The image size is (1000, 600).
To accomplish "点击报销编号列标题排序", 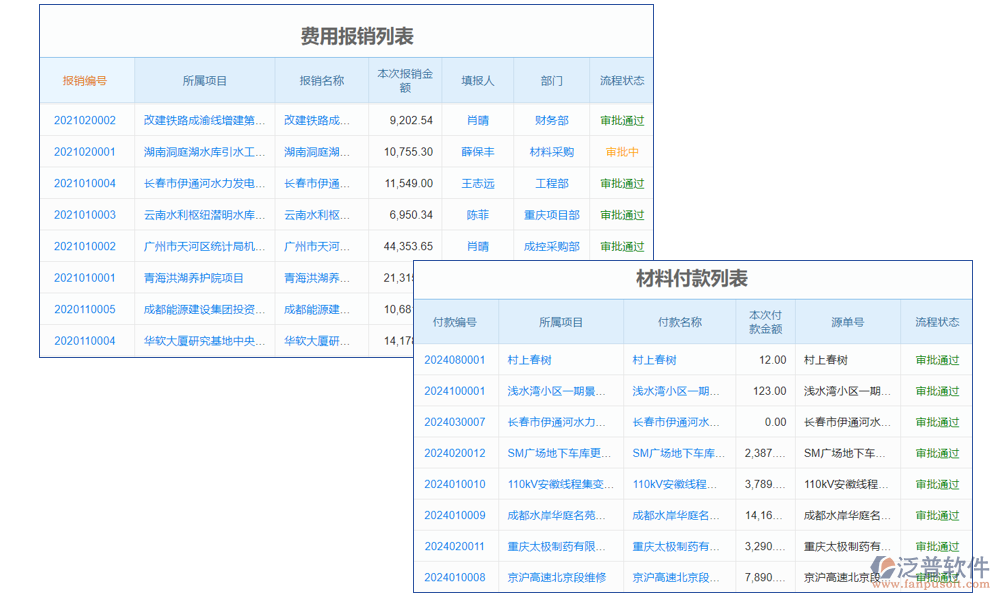I will click(x=87, y=80).
